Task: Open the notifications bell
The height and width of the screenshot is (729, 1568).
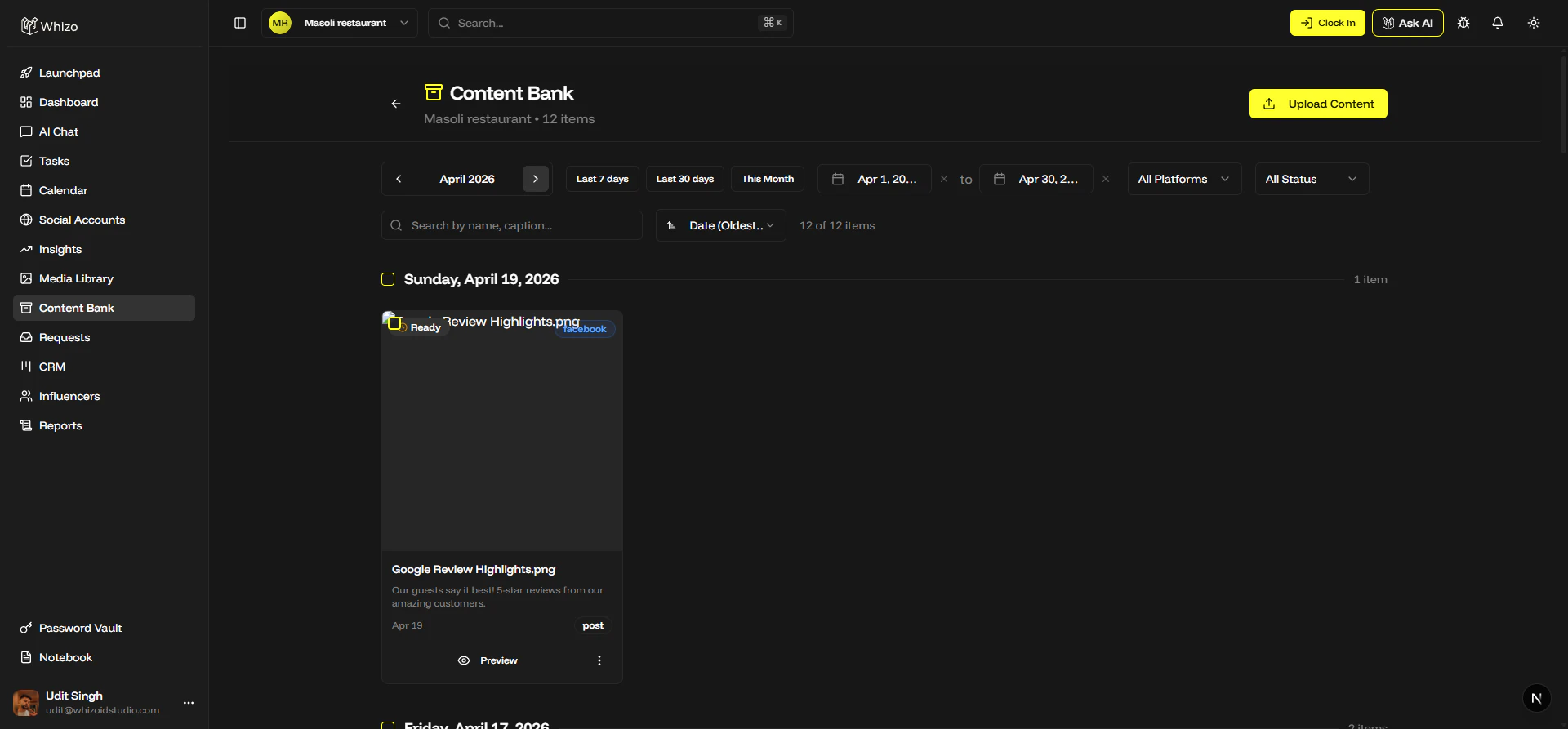Action: pos(1498,23)
